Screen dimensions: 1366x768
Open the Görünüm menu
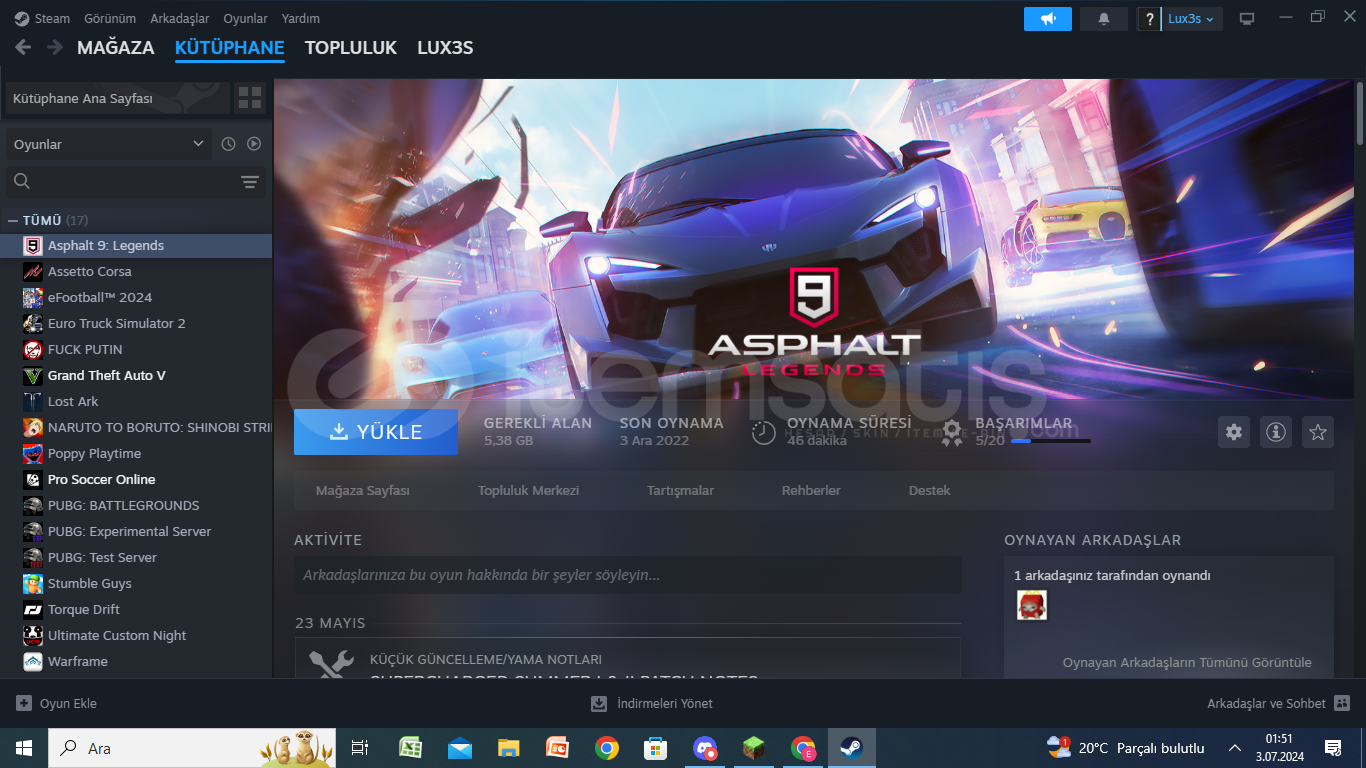coord(107,19)
